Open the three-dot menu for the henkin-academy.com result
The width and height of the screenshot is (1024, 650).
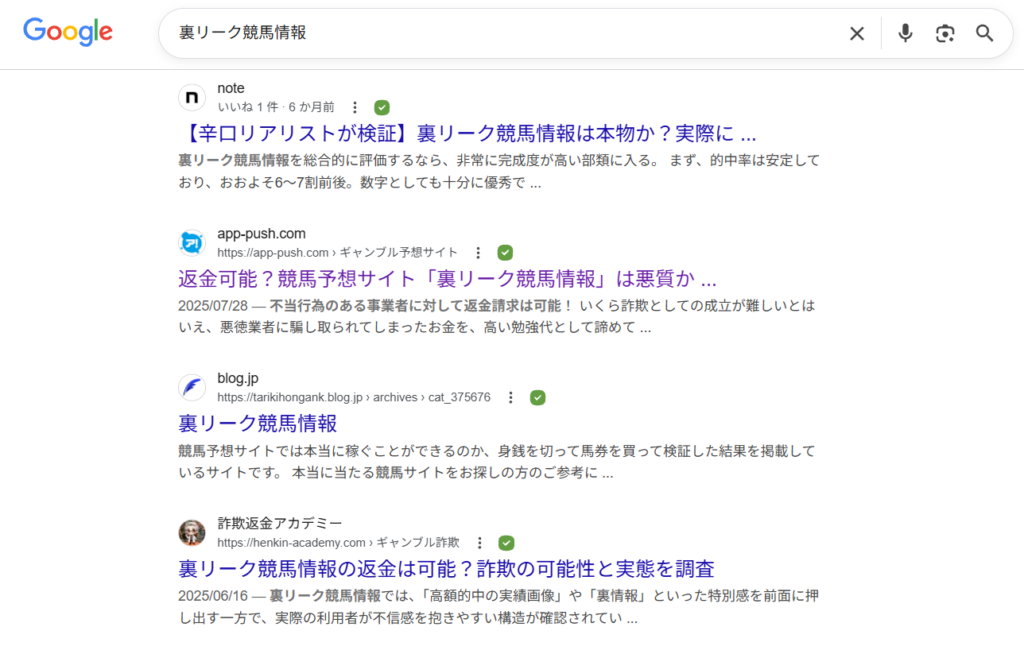[480, 543]
